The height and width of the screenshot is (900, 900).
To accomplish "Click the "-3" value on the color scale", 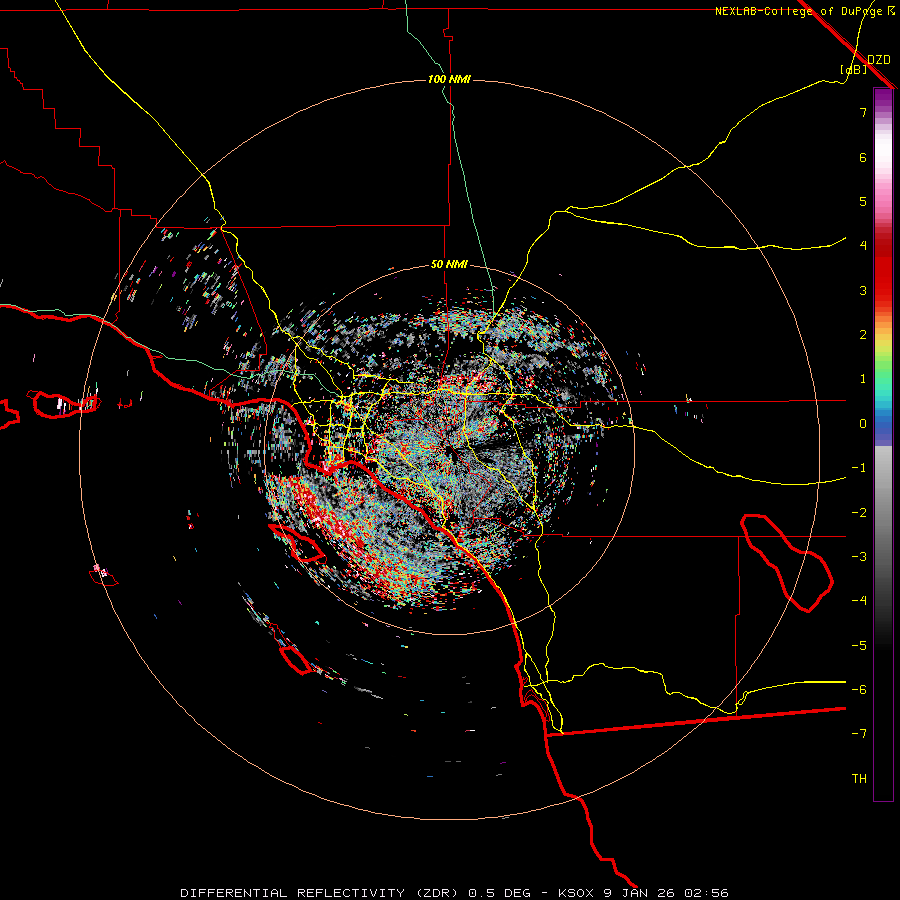I will click(x=859, y=557).
